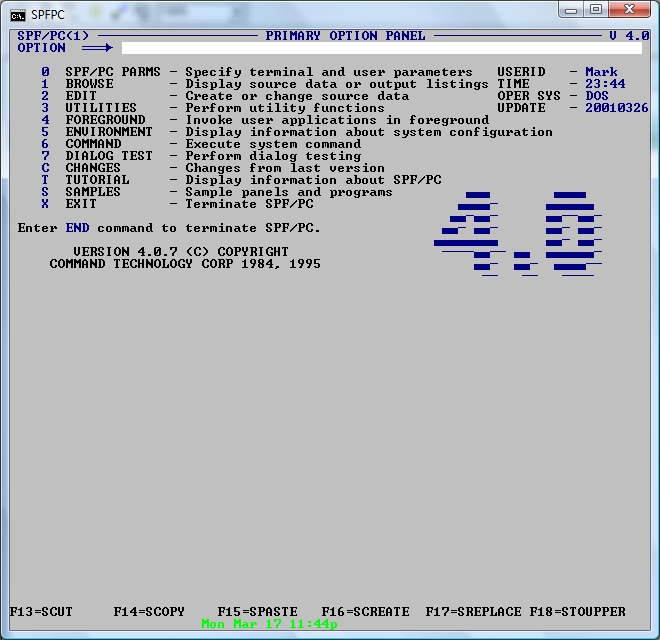The image size is (660, 640).
Task: Select option T TUTORIAL
Action: click(x=85, y=180)
